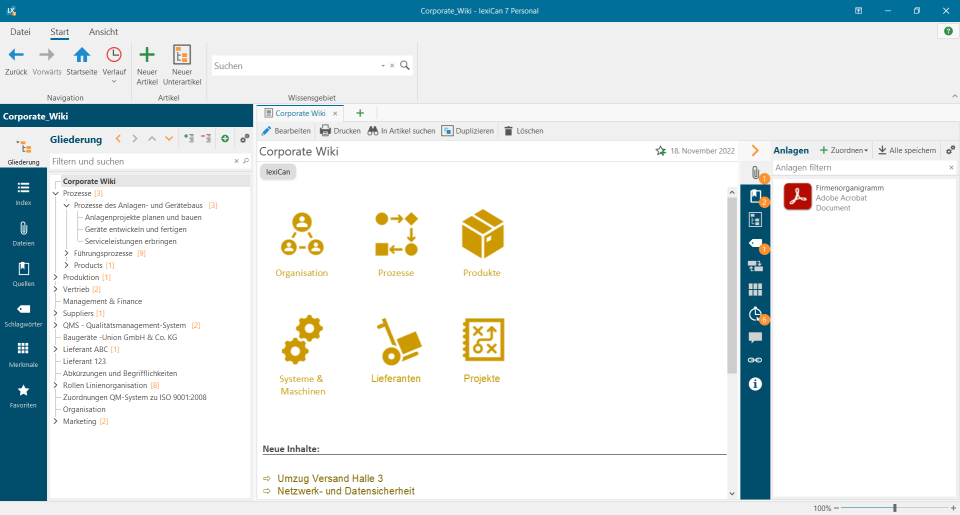Click the Duplizieren button
Screen dimensions: 960x515
(468, 131)
